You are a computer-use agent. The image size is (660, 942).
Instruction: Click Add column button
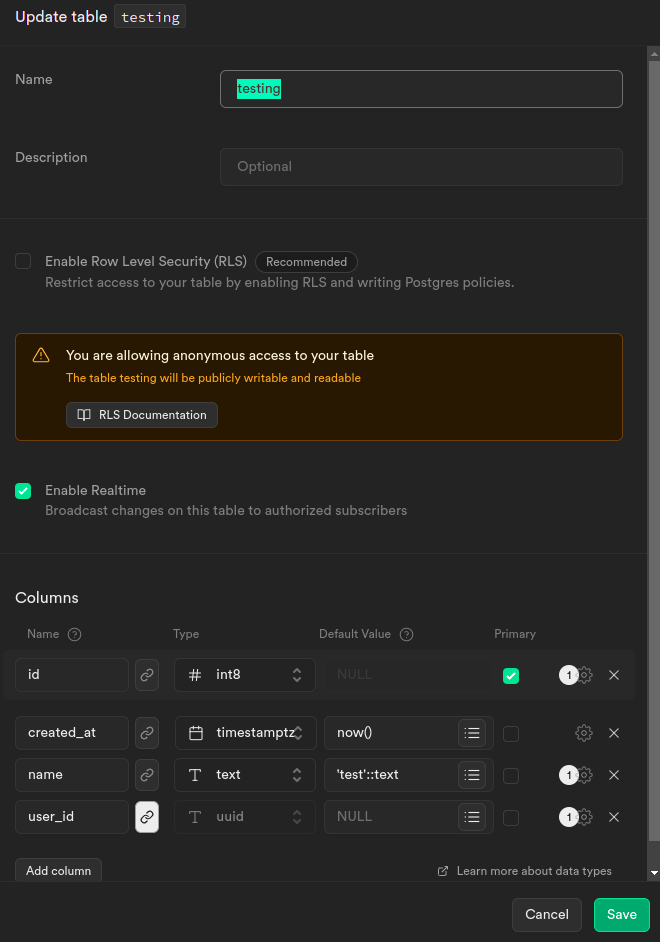pyautogui.click(x=58, y=870)
